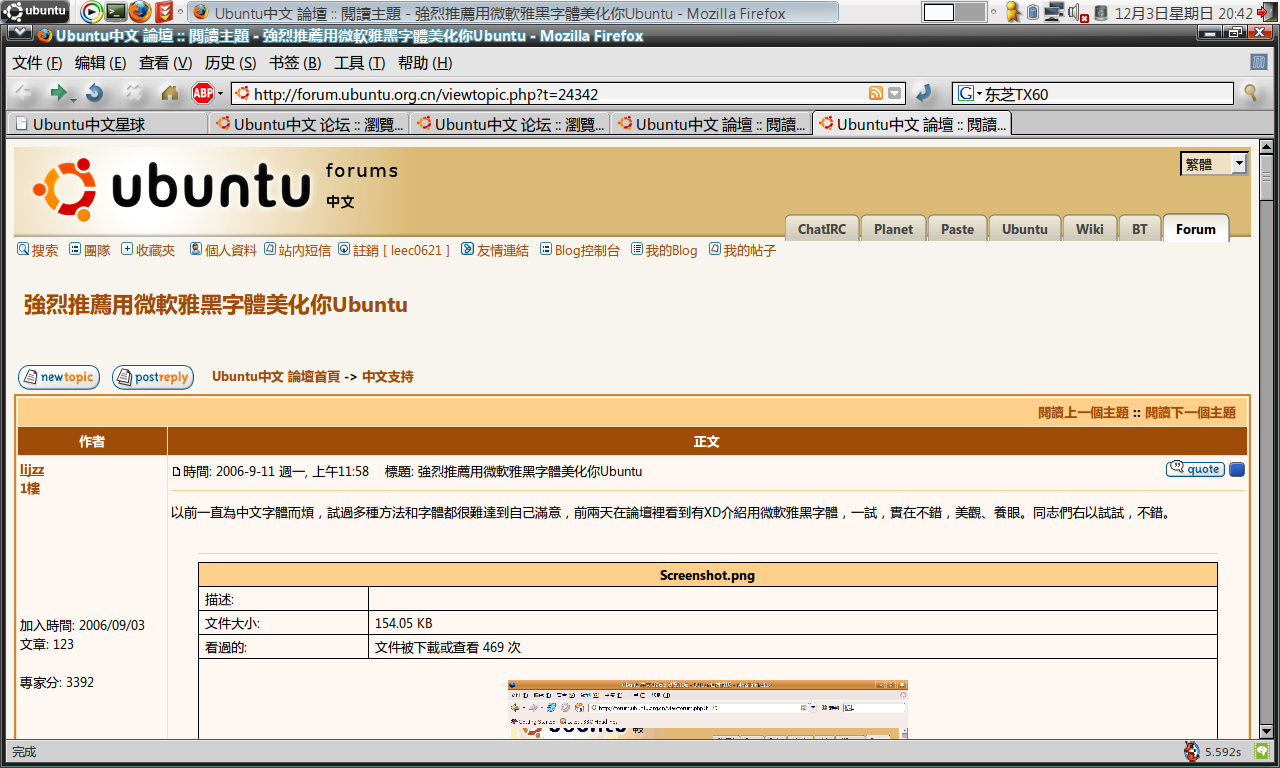Click the browser Back arrow button
Image resolution: width=1280 pixels, height=768 pixels.
click(x=23, y=93)
